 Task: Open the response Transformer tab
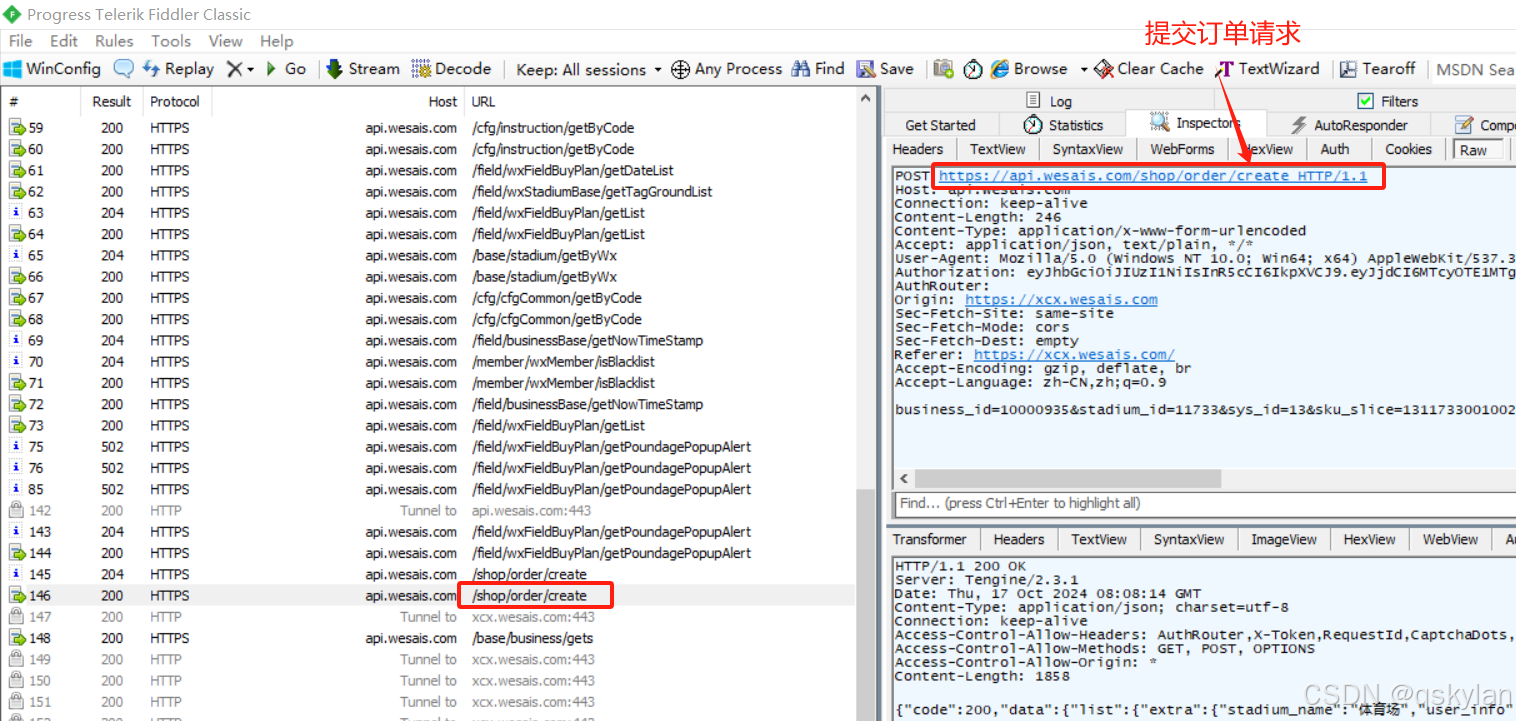pos(930,539)
